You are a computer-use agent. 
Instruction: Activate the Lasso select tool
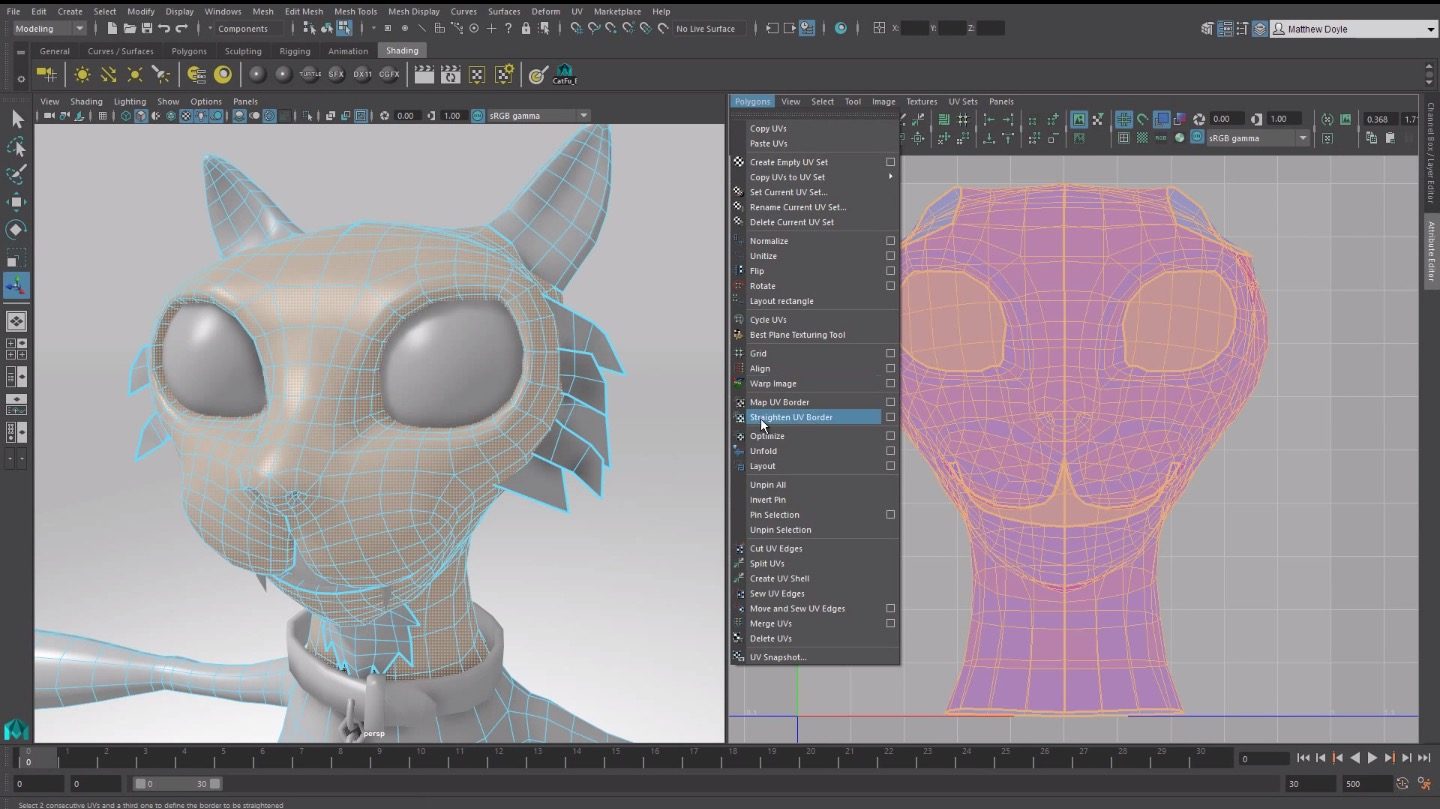[x=17, y=147]
